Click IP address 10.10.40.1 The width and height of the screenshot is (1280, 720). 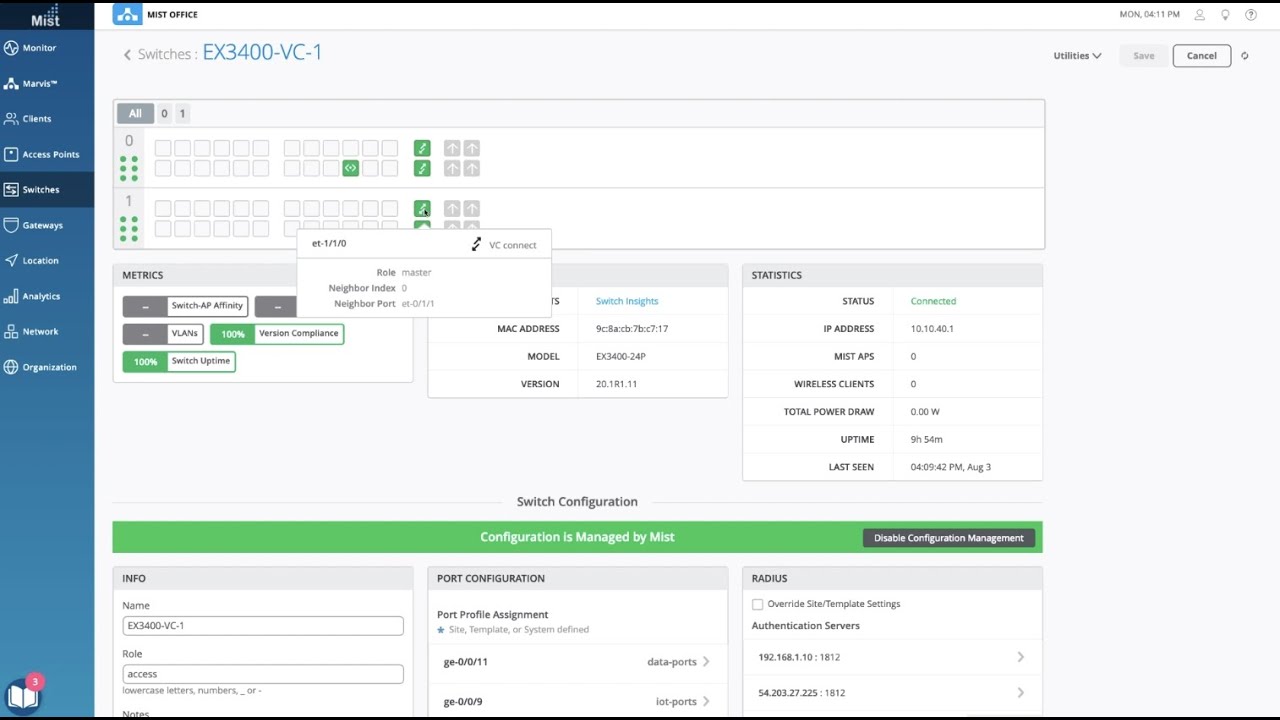(x=932, y=329)
